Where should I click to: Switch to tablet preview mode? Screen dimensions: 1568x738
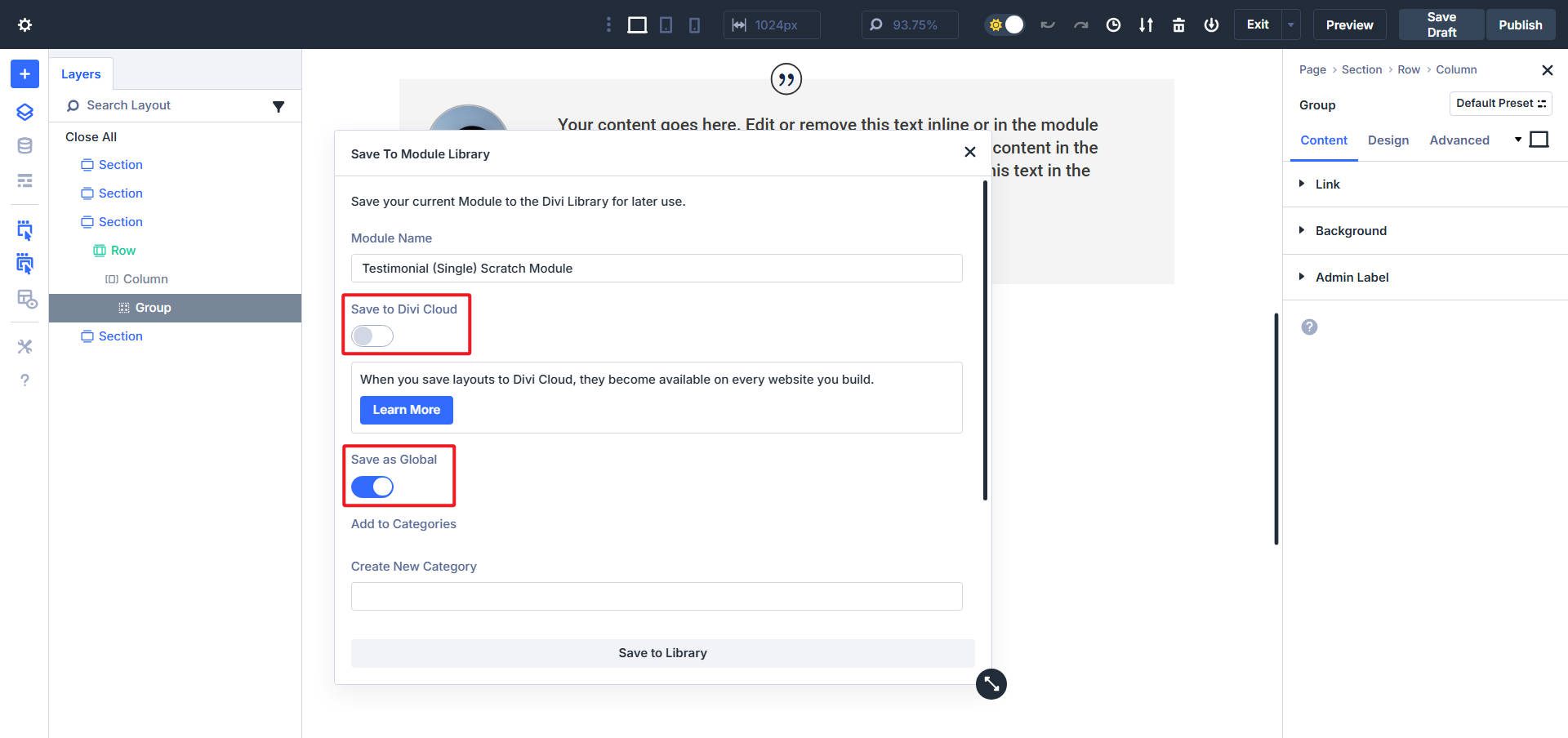tap(666, 24)
